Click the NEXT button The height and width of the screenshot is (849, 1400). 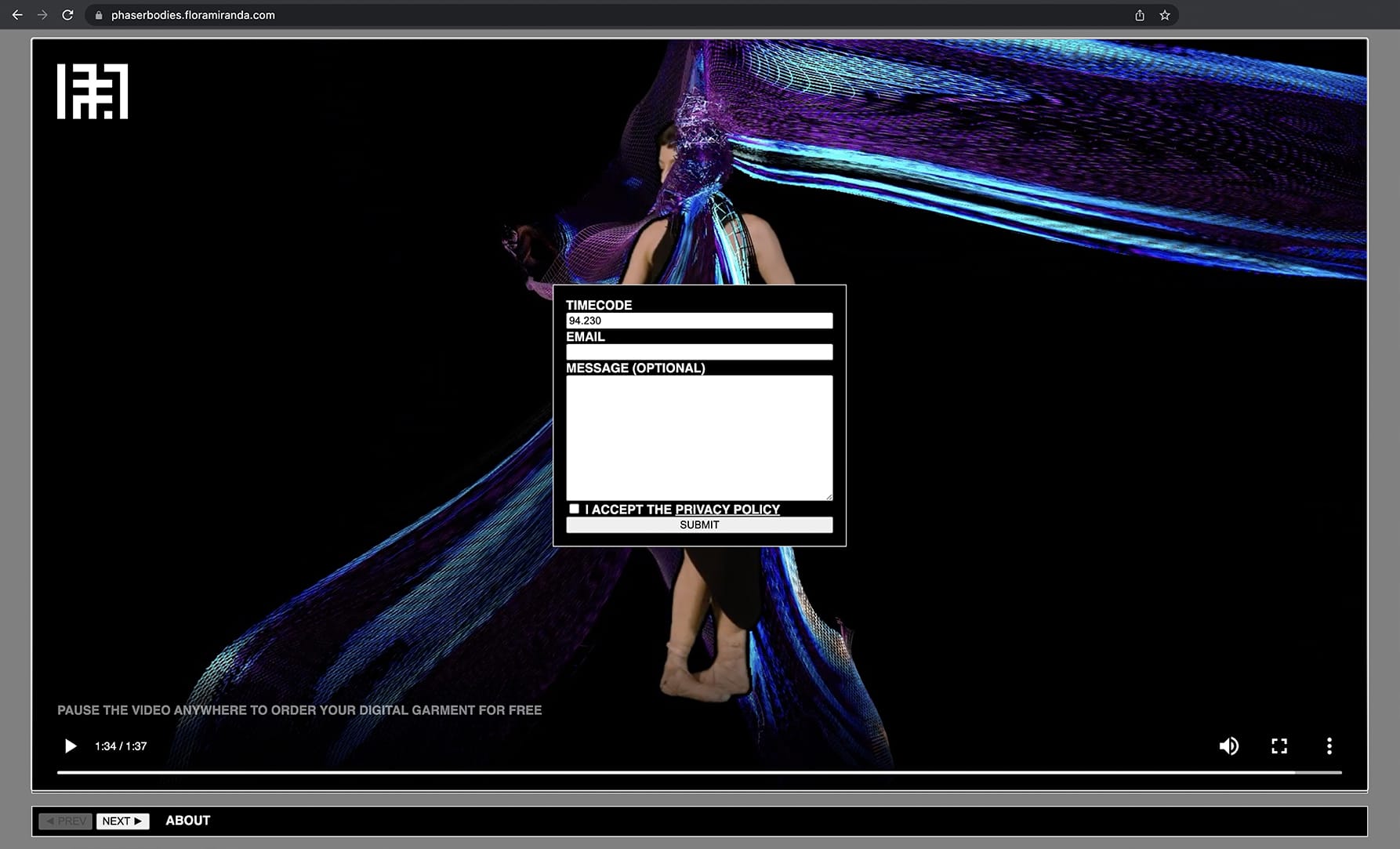[122, 821]
